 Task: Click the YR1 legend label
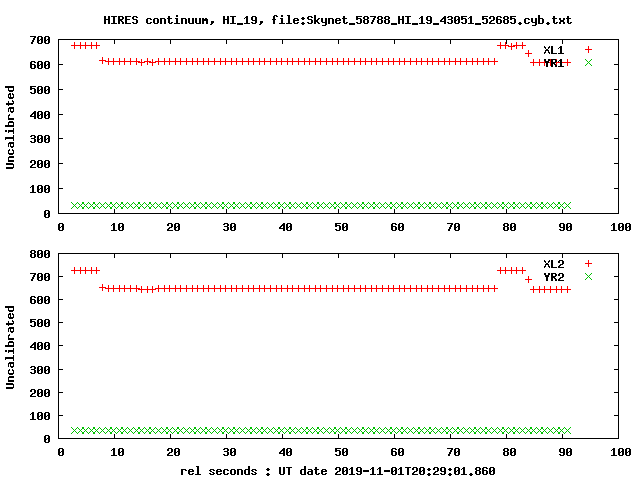tap(553, 63)
